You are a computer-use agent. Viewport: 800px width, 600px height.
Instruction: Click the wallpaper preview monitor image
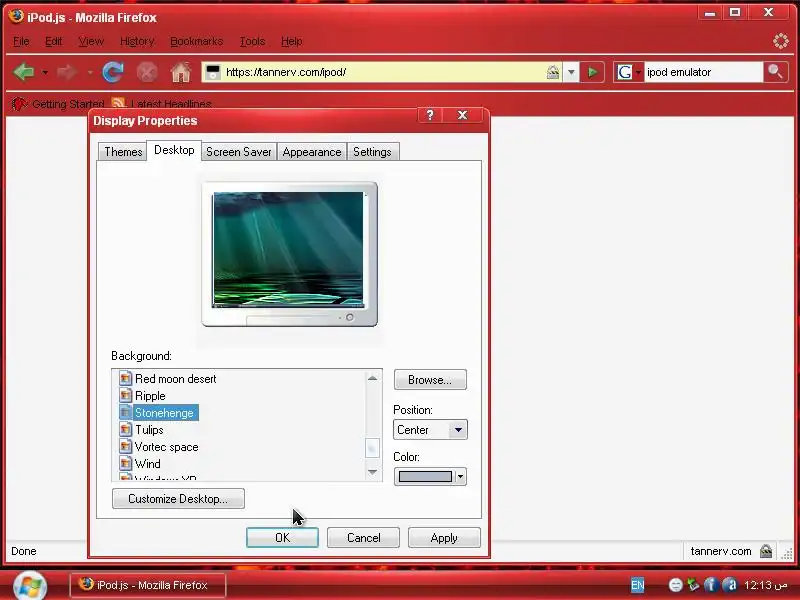coord(289,255)
